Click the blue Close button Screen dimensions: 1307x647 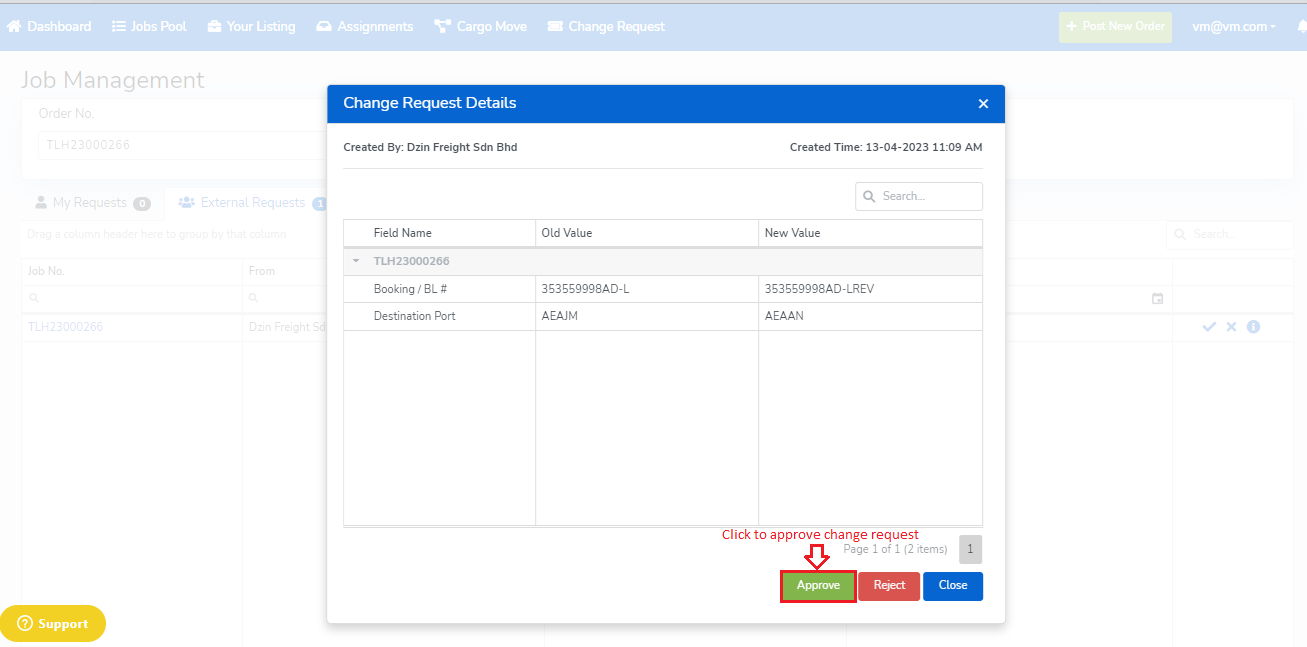tap(952, 586)
